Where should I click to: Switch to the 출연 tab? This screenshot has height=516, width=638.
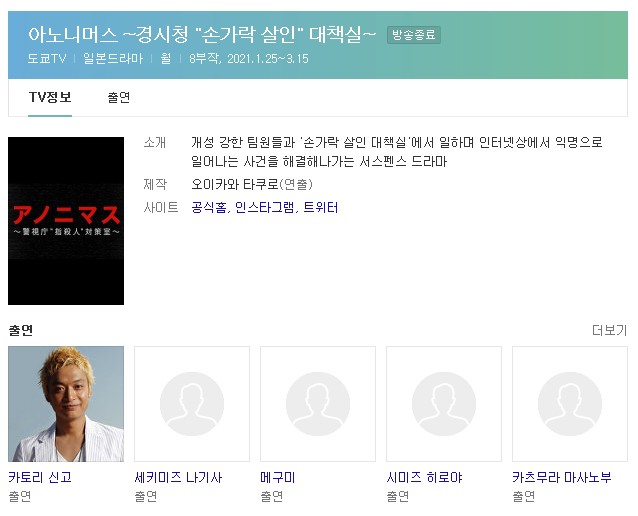pyautogui.click(x=118, y=98)
